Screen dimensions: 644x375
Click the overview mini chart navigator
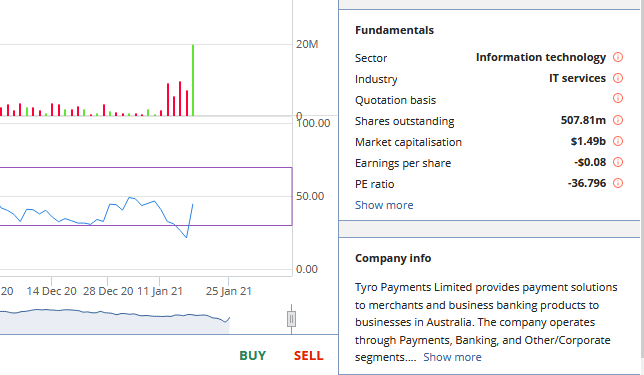115,320
